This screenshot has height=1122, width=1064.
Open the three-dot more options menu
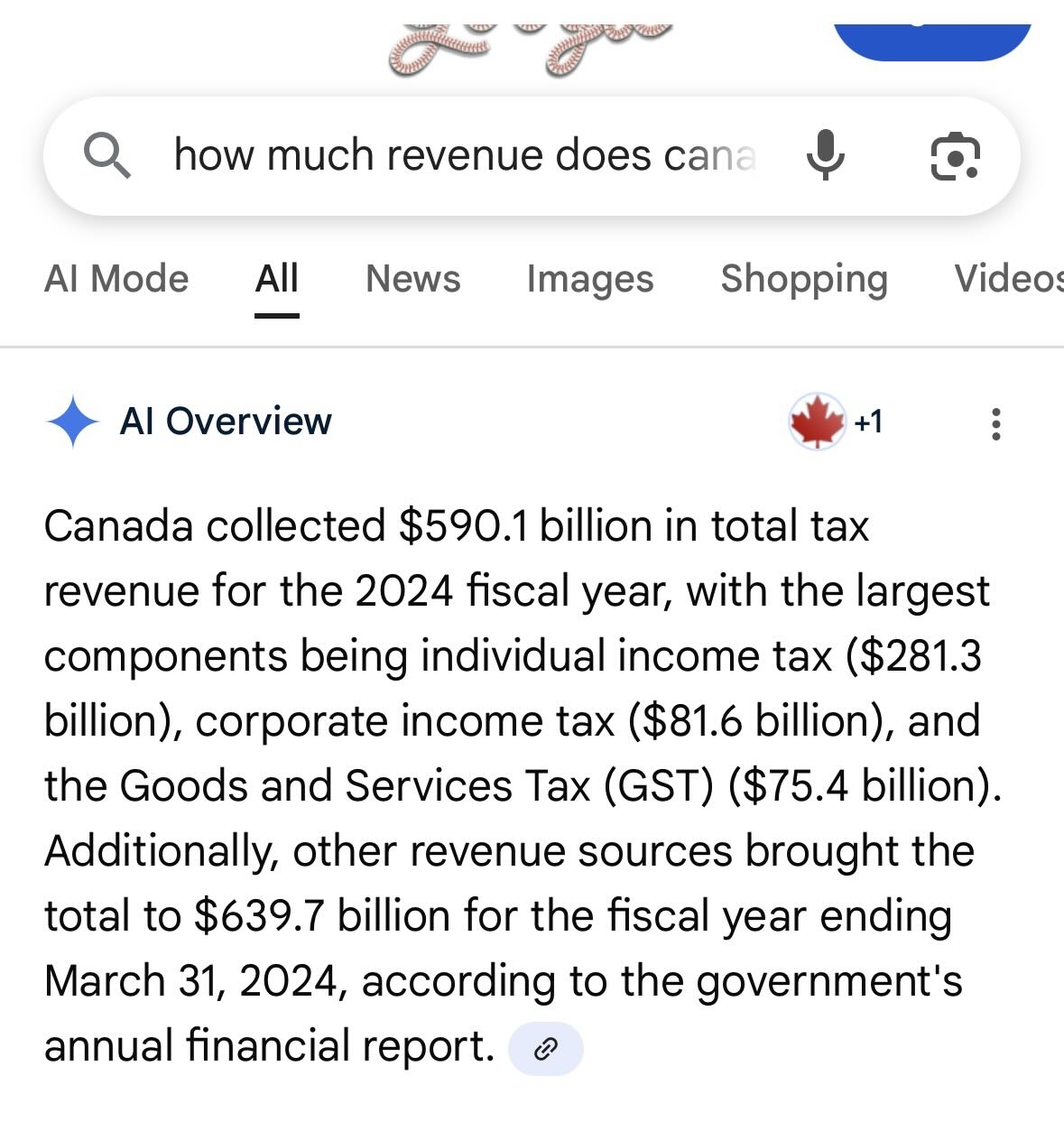coord(995,423)
